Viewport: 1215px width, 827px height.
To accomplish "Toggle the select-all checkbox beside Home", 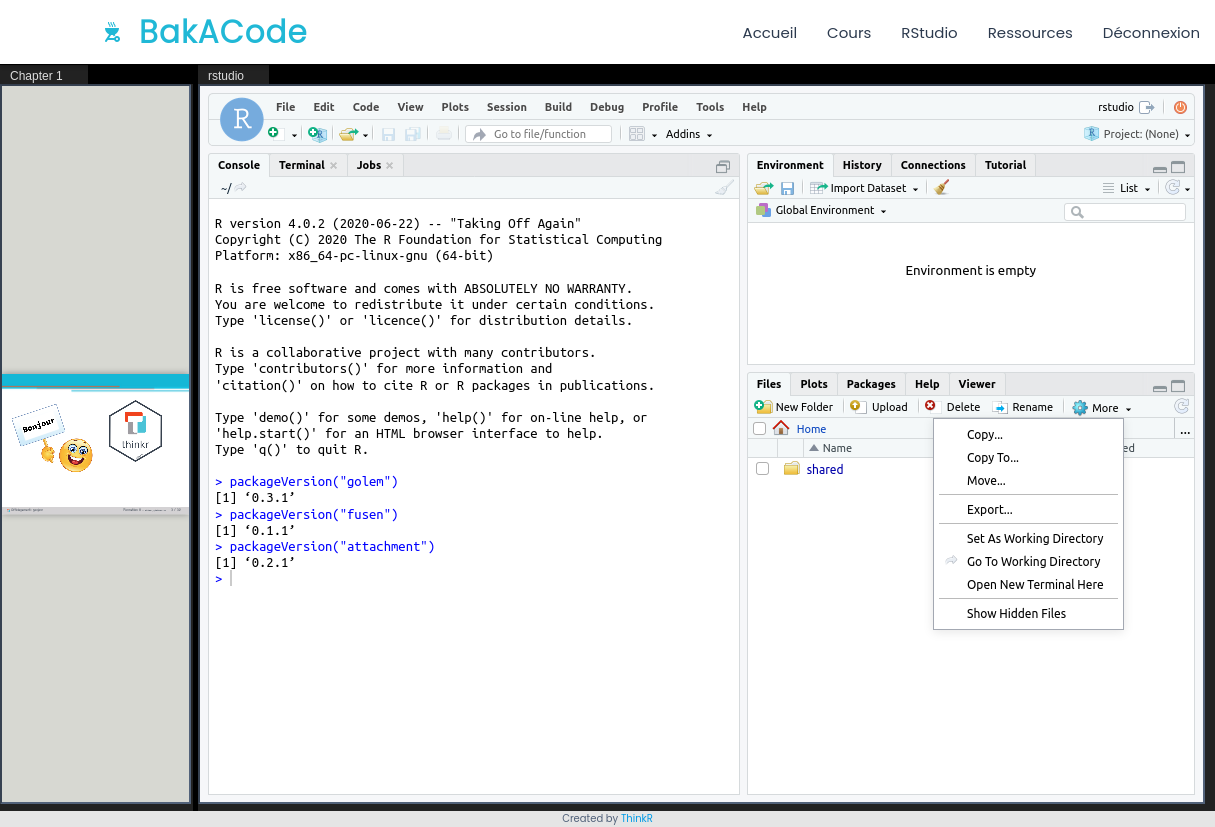I will tap(759, 428).
